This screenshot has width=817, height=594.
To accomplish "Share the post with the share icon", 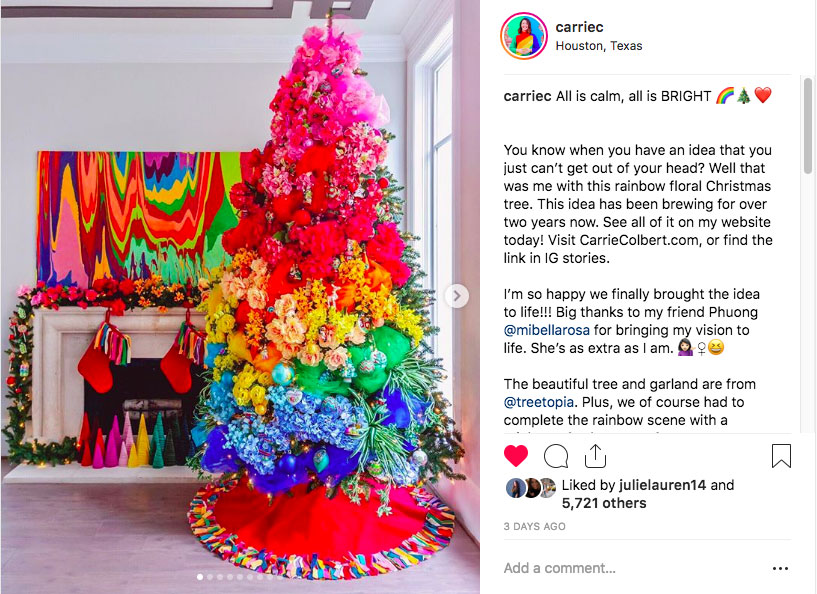I will click(x=595, y=456).
